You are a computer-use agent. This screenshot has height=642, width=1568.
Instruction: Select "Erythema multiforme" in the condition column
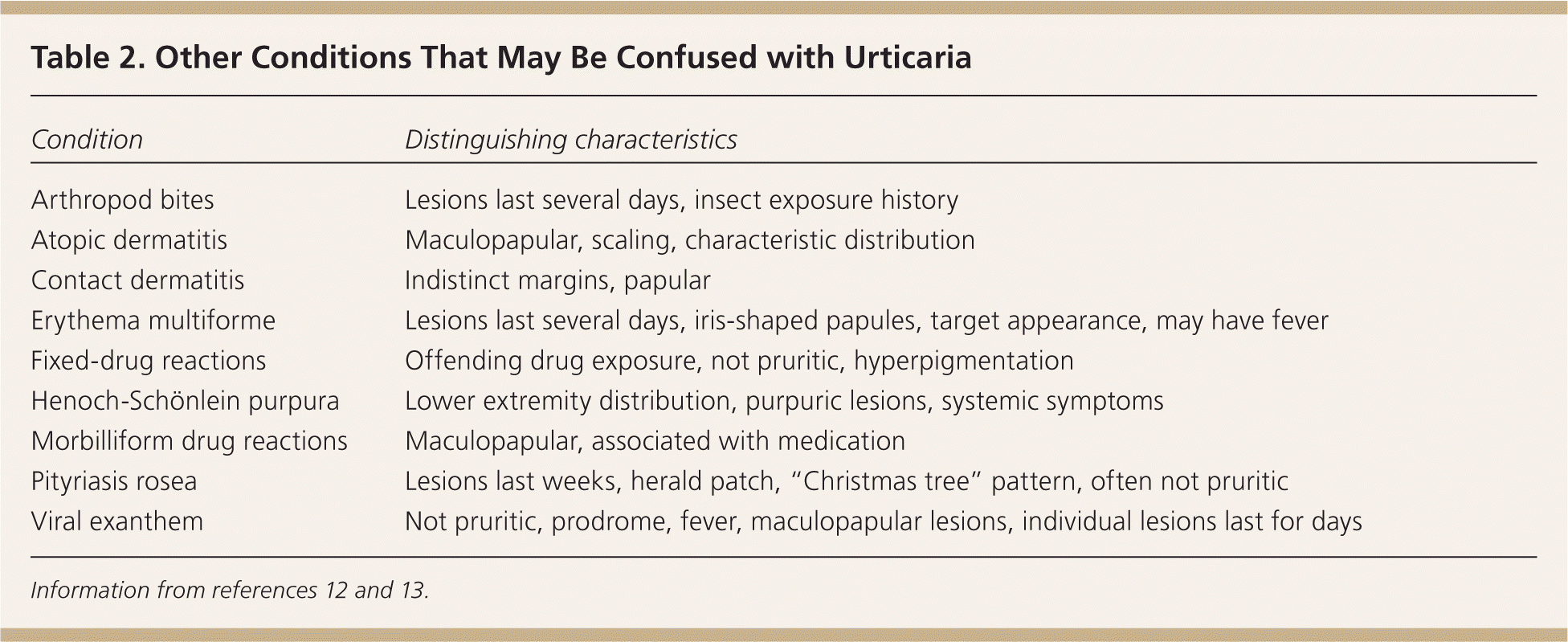(153, 321)
